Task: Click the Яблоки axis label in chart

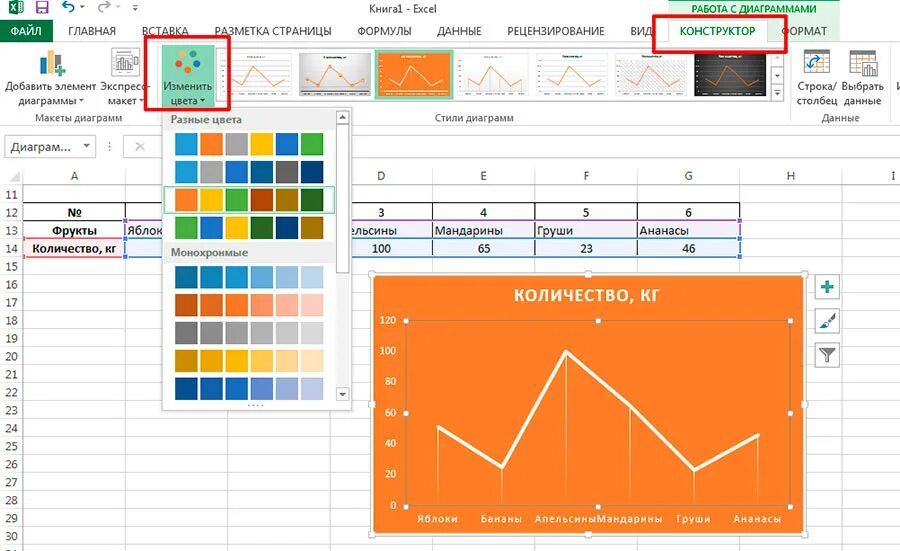Action: tap(437, 519)
